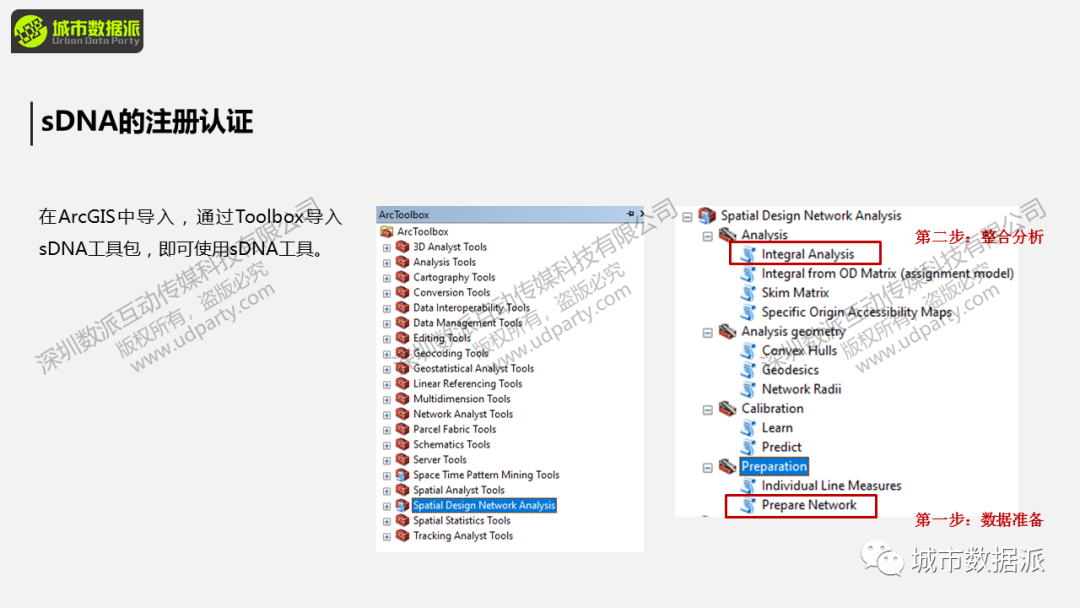This screenshot has width=1080, height=608.
Task: Click the Convex Hulls script icon
Action: tap(748, 350)
